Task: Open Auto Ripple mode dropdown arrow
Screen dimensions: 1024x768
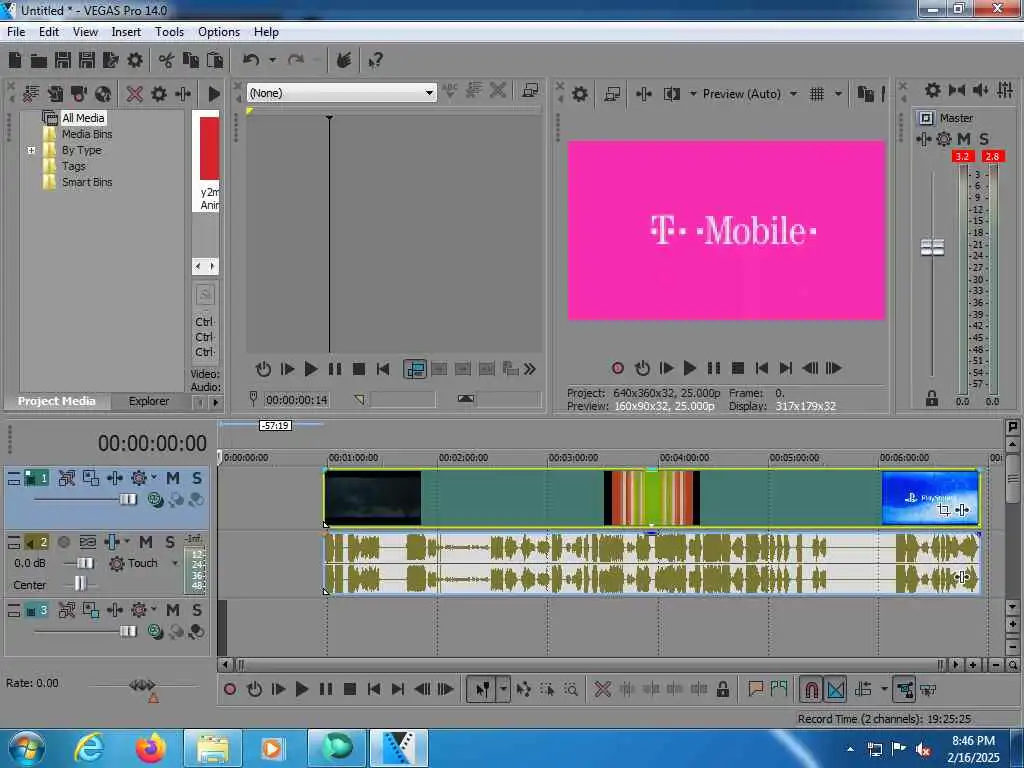Action: click(884, 689)
